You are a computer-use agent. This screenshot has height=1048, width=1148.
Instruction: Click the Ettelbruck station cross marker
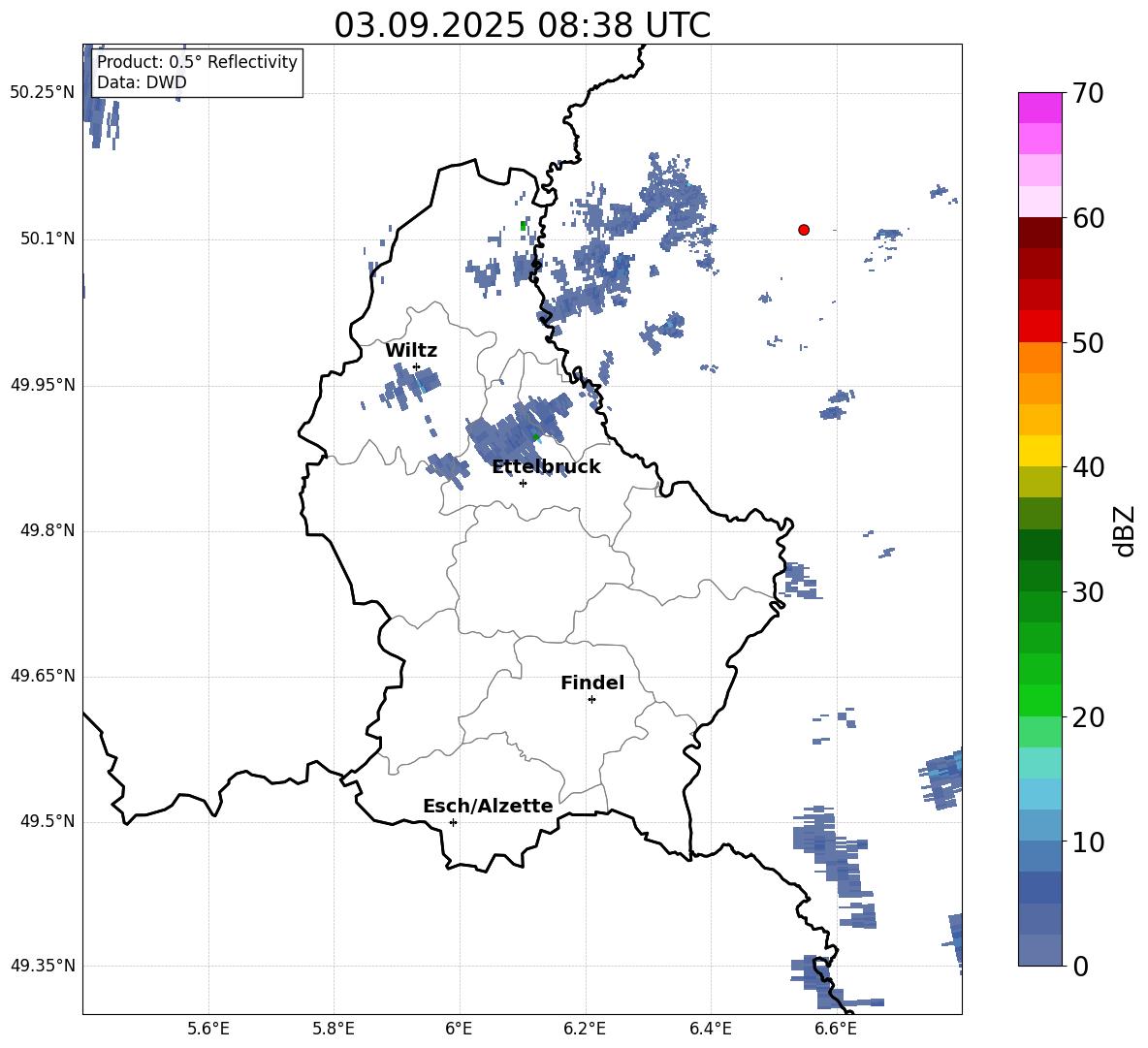point(523,483)
